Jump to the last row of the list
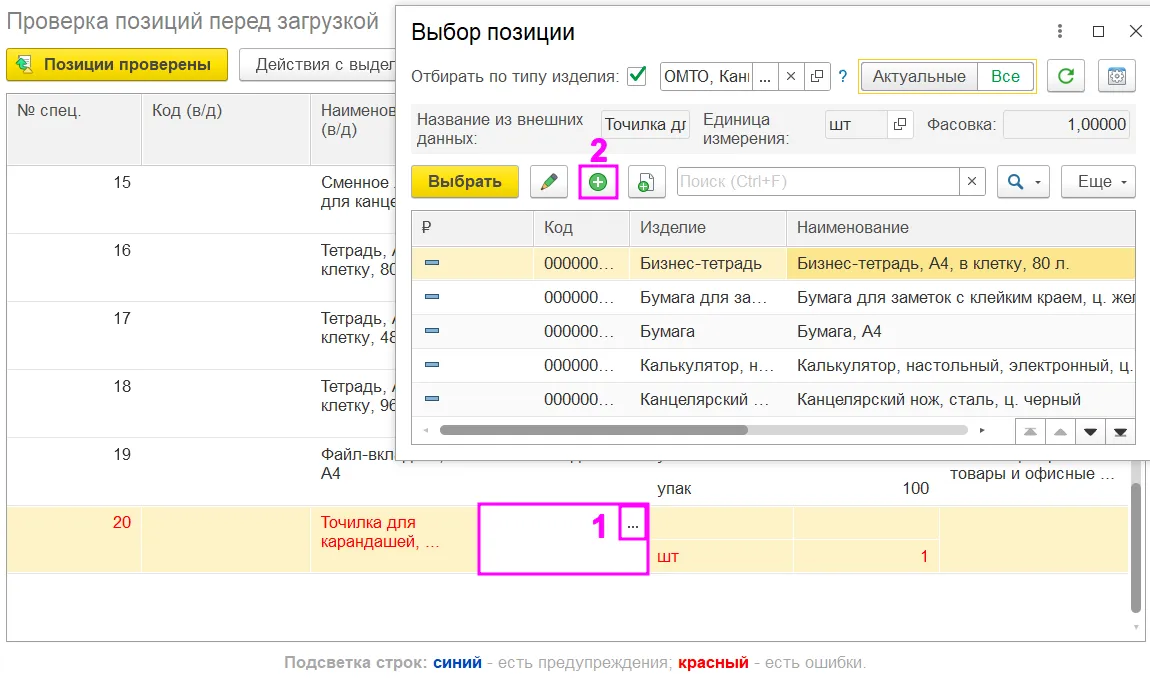 pos(1121,431)
